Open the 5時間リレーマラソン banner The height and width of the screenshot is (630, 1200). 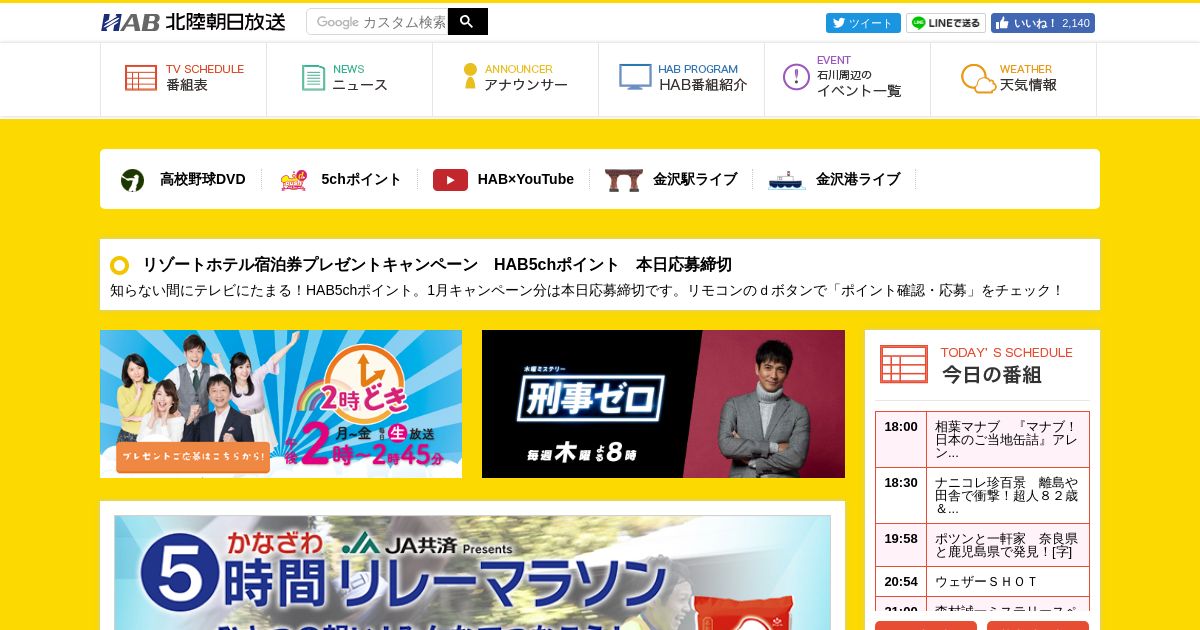pyautogui.click(x=472, y=572)
